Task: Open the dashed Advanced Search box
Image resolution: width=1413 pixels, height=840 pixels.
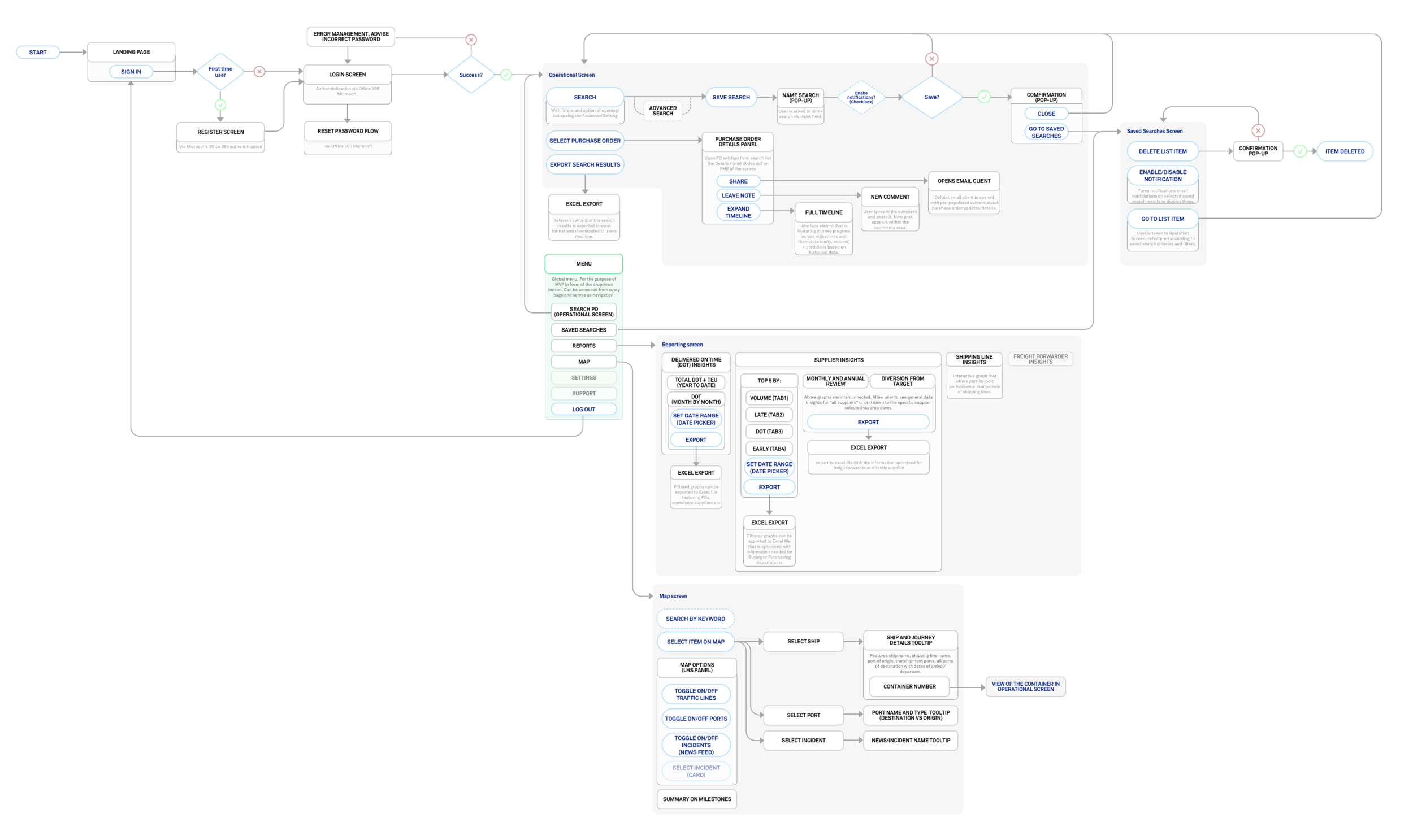Action: tap(662, 110)
